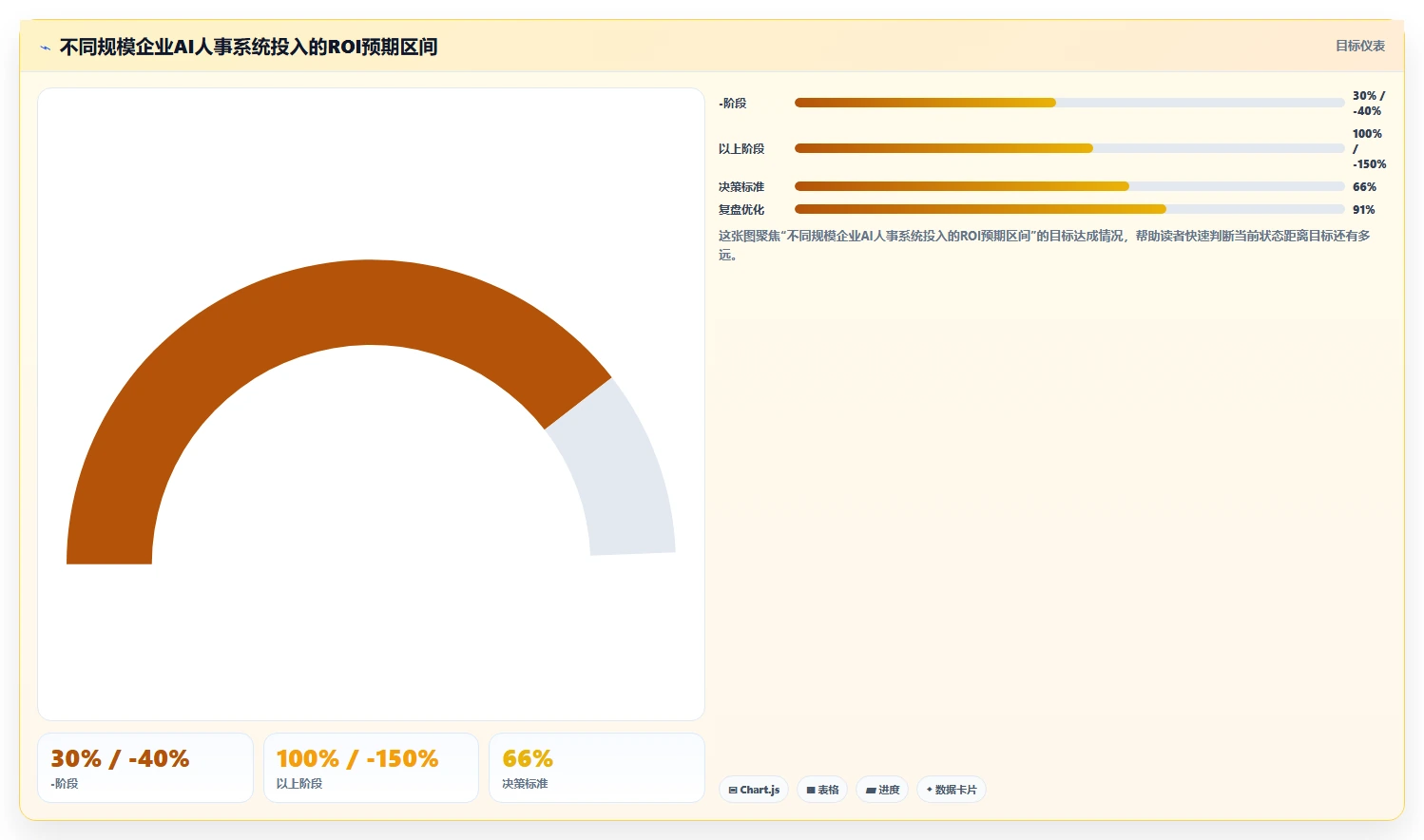Click the Chart.js tag chip

click(754, 790)
